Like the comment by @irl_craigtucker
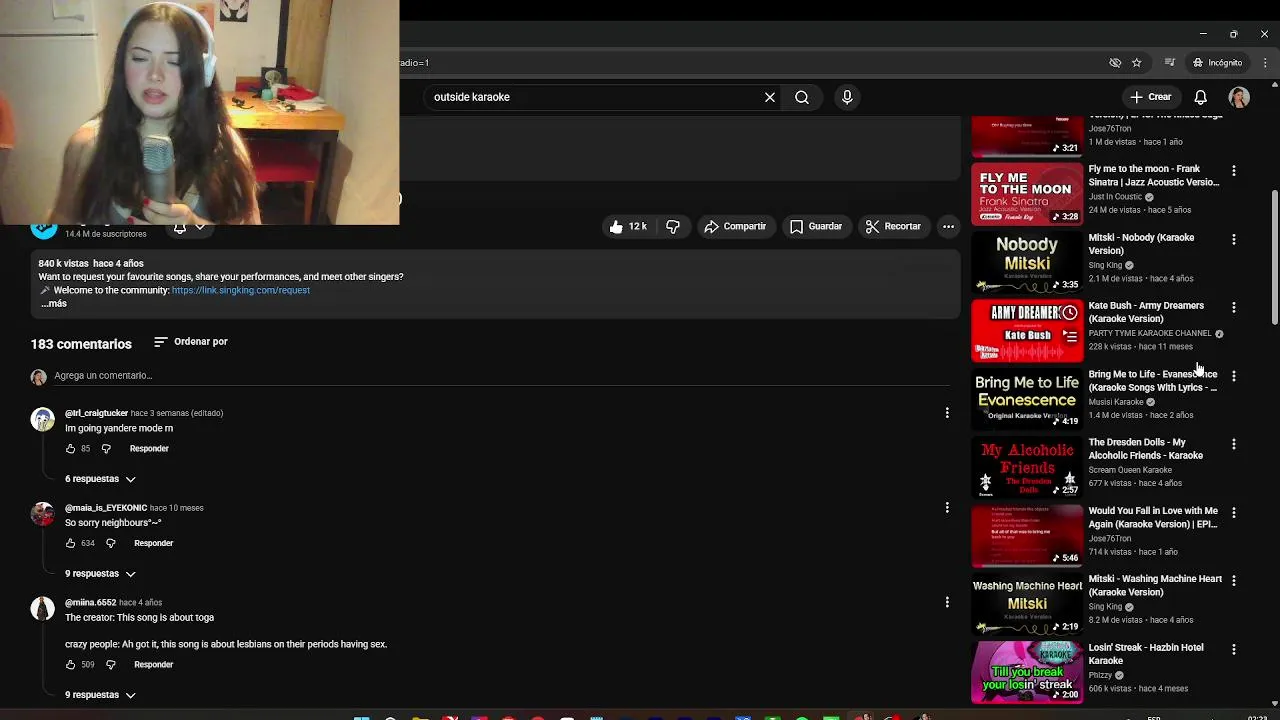The image size is (1280, 720). tap(71, 449)
